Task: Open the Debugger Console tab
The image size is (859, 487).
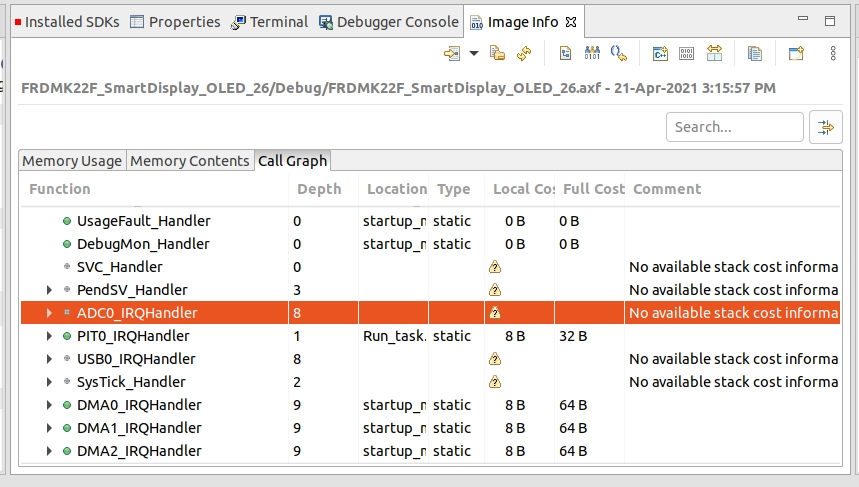Action: click(388, 22)
